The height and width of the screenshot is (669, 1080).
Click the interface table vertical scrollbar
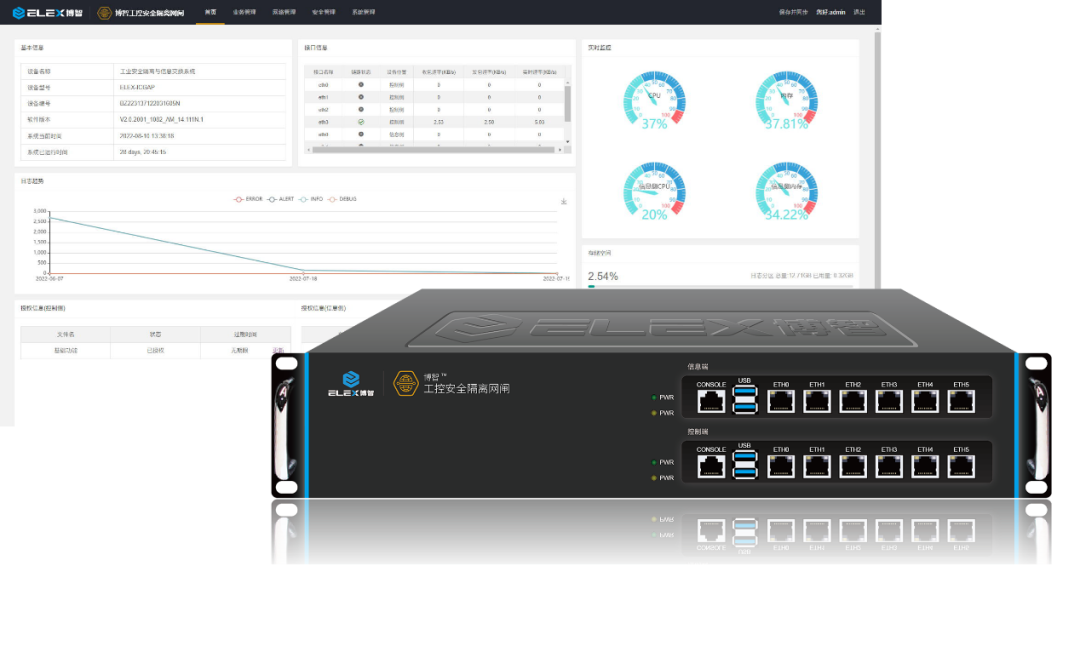coord(568,105)
